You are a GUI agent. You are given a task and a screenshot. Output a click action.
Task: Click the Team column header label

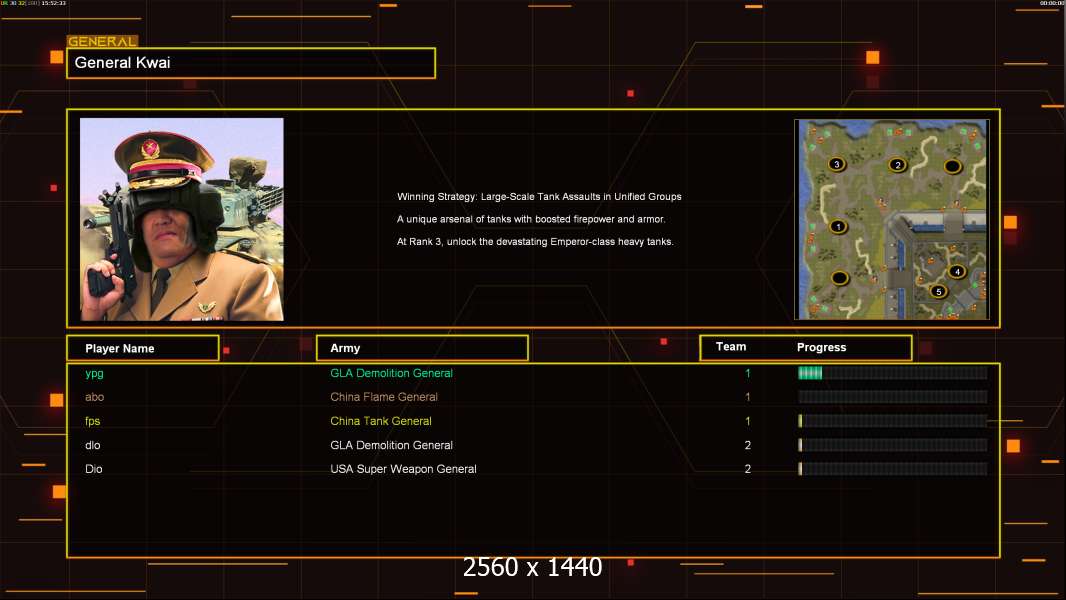pyautogui.click(x=731, y=347)
